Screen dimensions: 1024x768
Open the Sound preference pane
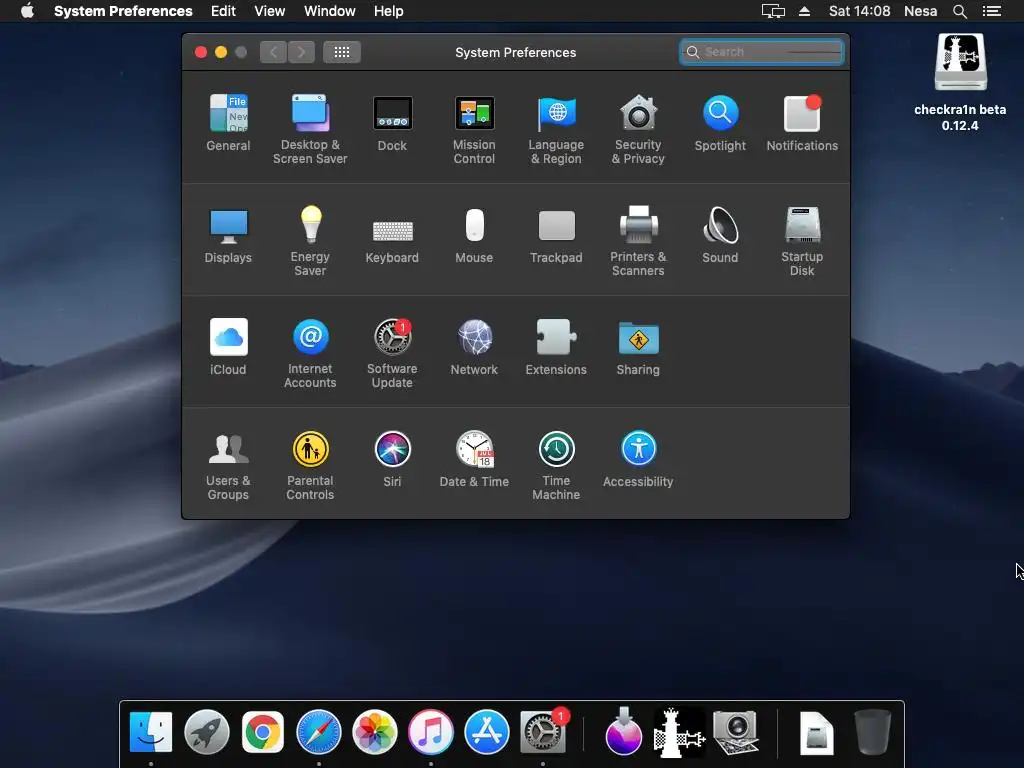pyautogui.click(x=720, y=236)
